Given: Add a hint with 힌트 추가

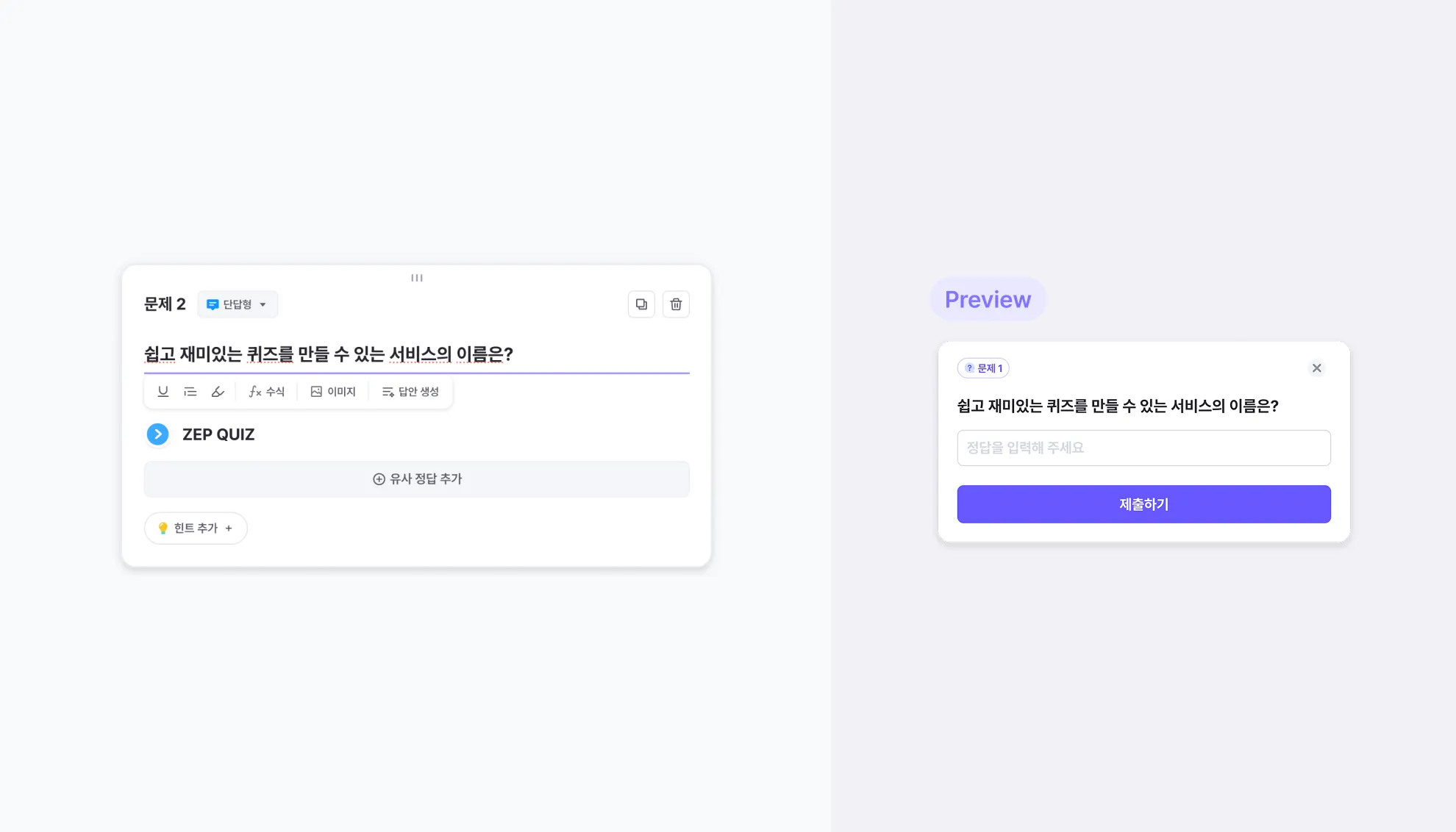Looking at the screenshot, I should [x=196, y=528].
